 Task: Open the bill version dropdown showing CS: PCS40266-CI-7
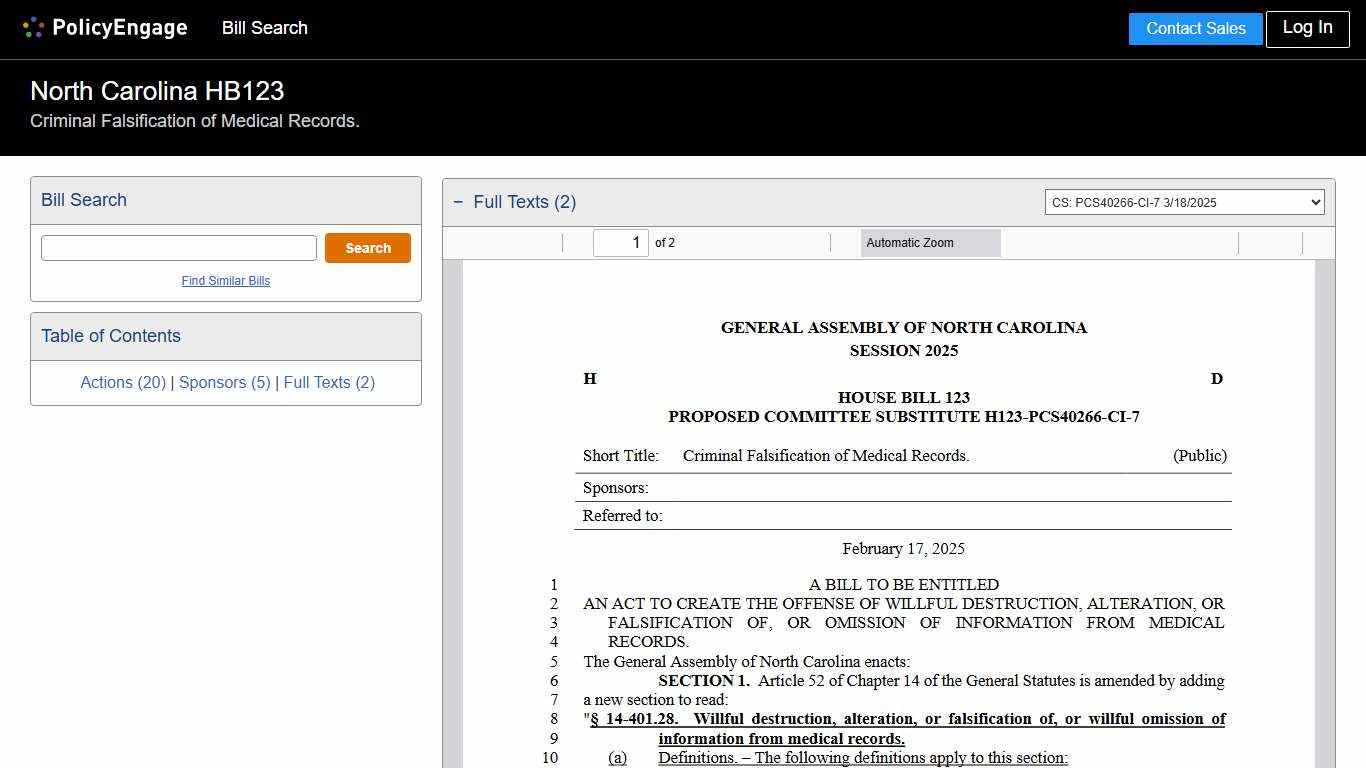coord(1184,201)
